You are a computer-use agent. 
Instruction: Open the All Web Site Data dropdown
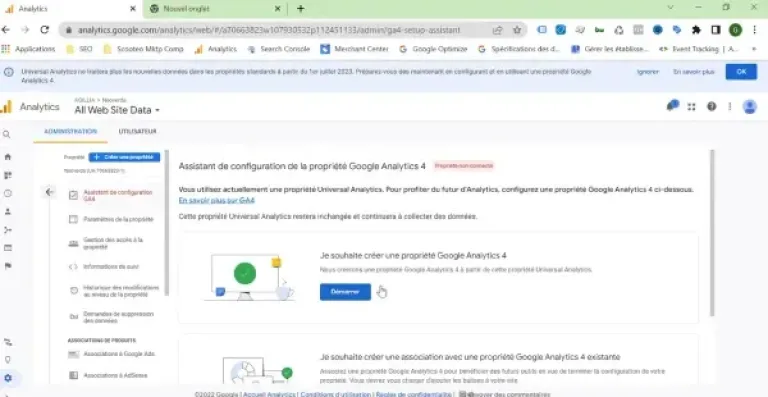117,110
